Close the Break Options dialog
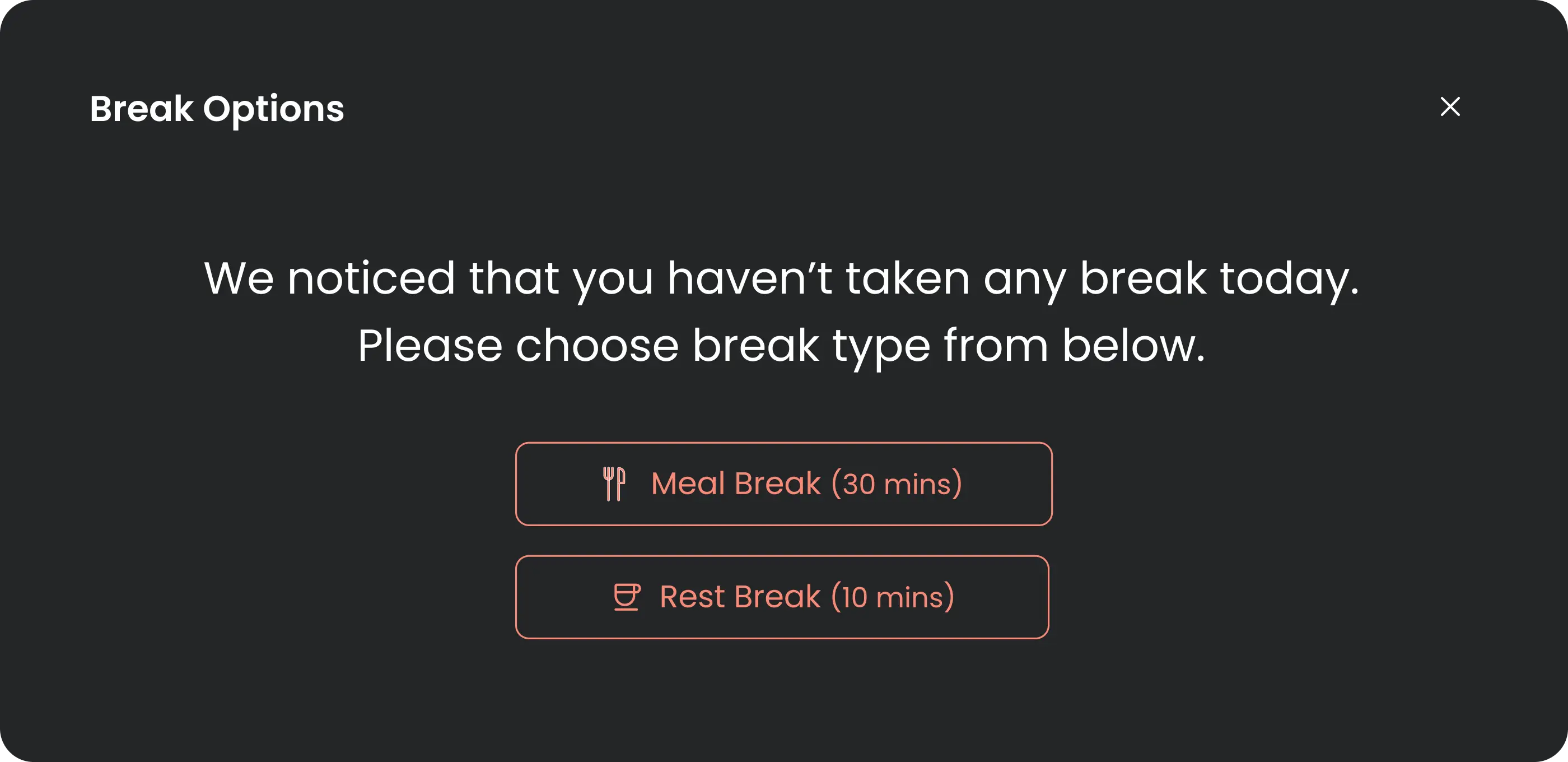The width and height of the screenshot is (1568, 762). [x=1450, y=106]
